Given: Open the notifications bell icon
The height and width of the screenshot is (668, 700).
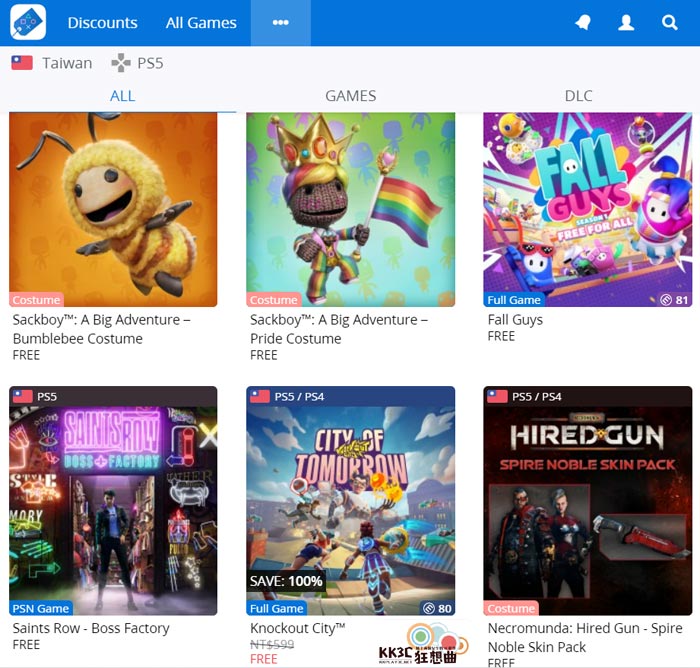Looking at the screenshot, I should click(583, 22).
